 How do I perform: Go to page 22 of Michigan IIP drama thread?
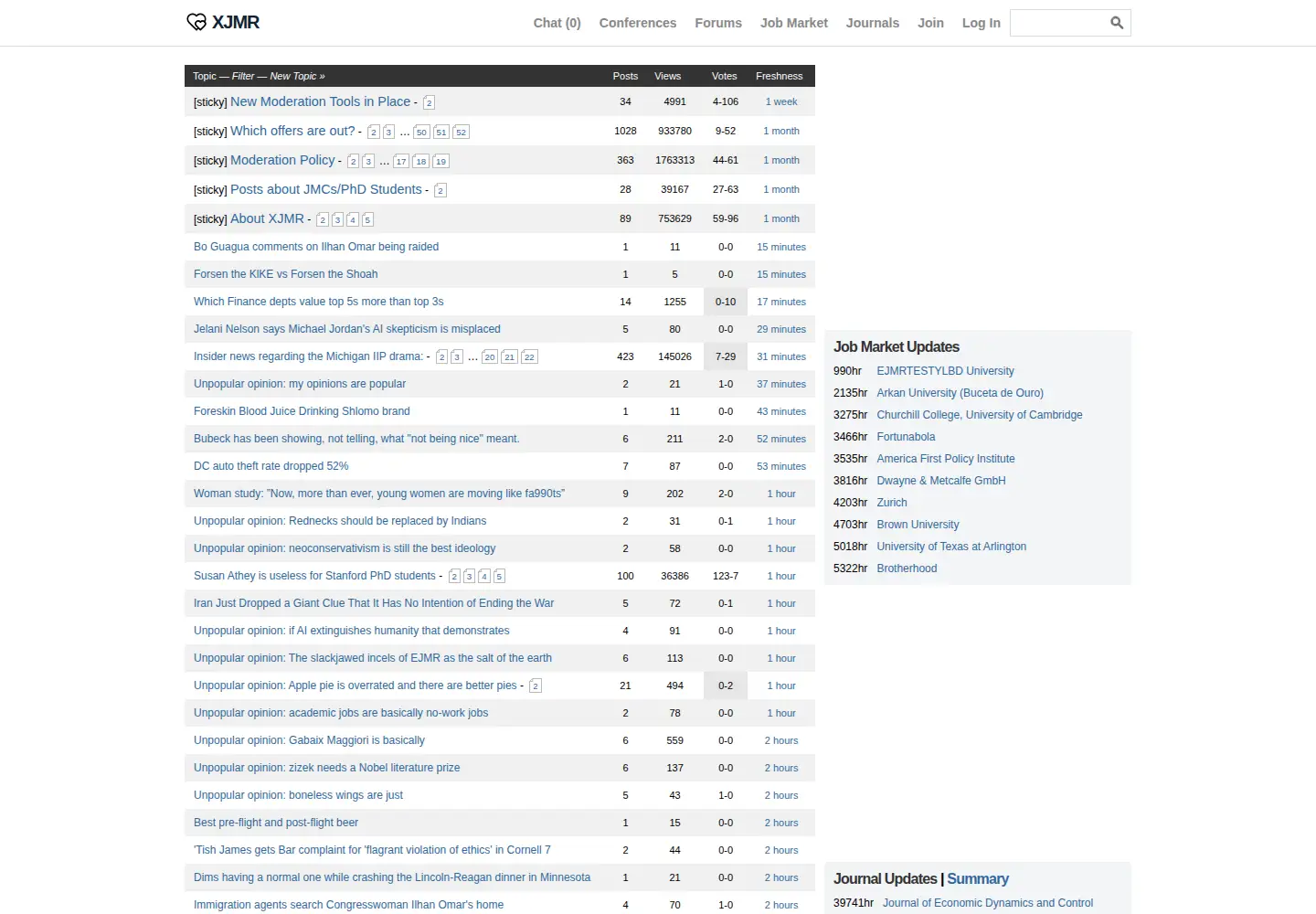[x=530, y=356]
